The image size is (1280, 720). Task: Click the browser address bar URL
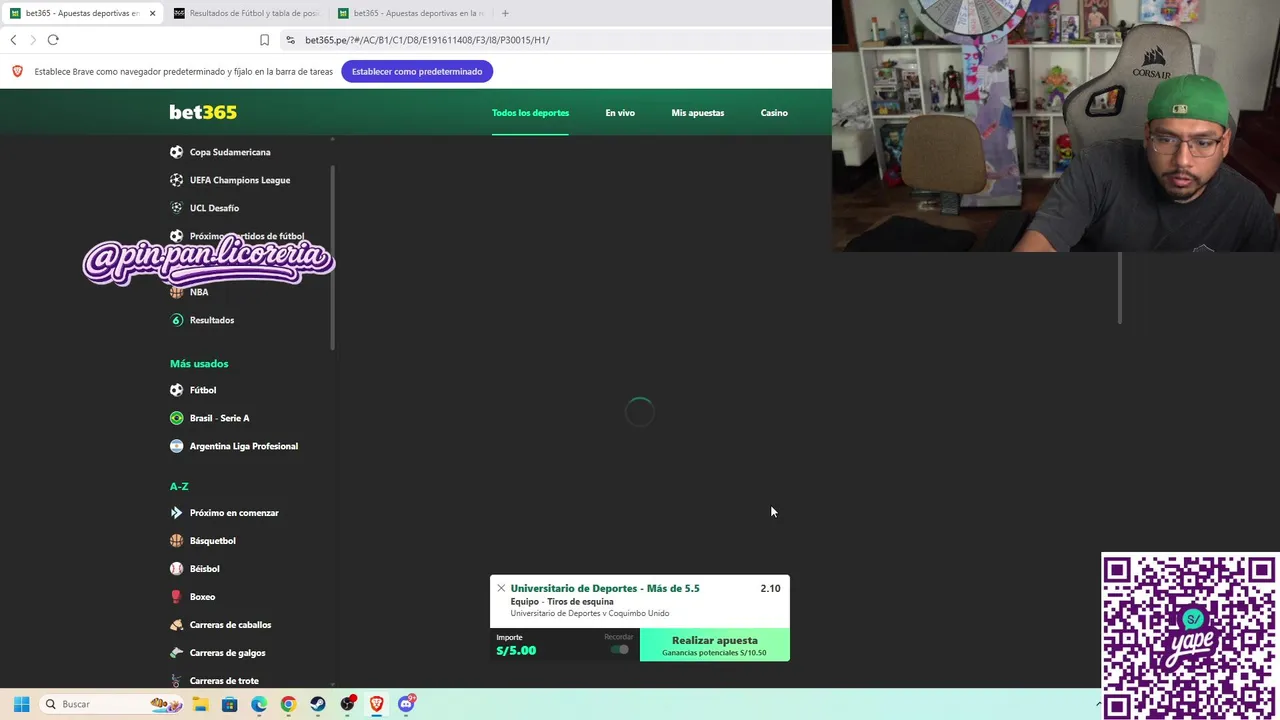click(x=427, y=40)
